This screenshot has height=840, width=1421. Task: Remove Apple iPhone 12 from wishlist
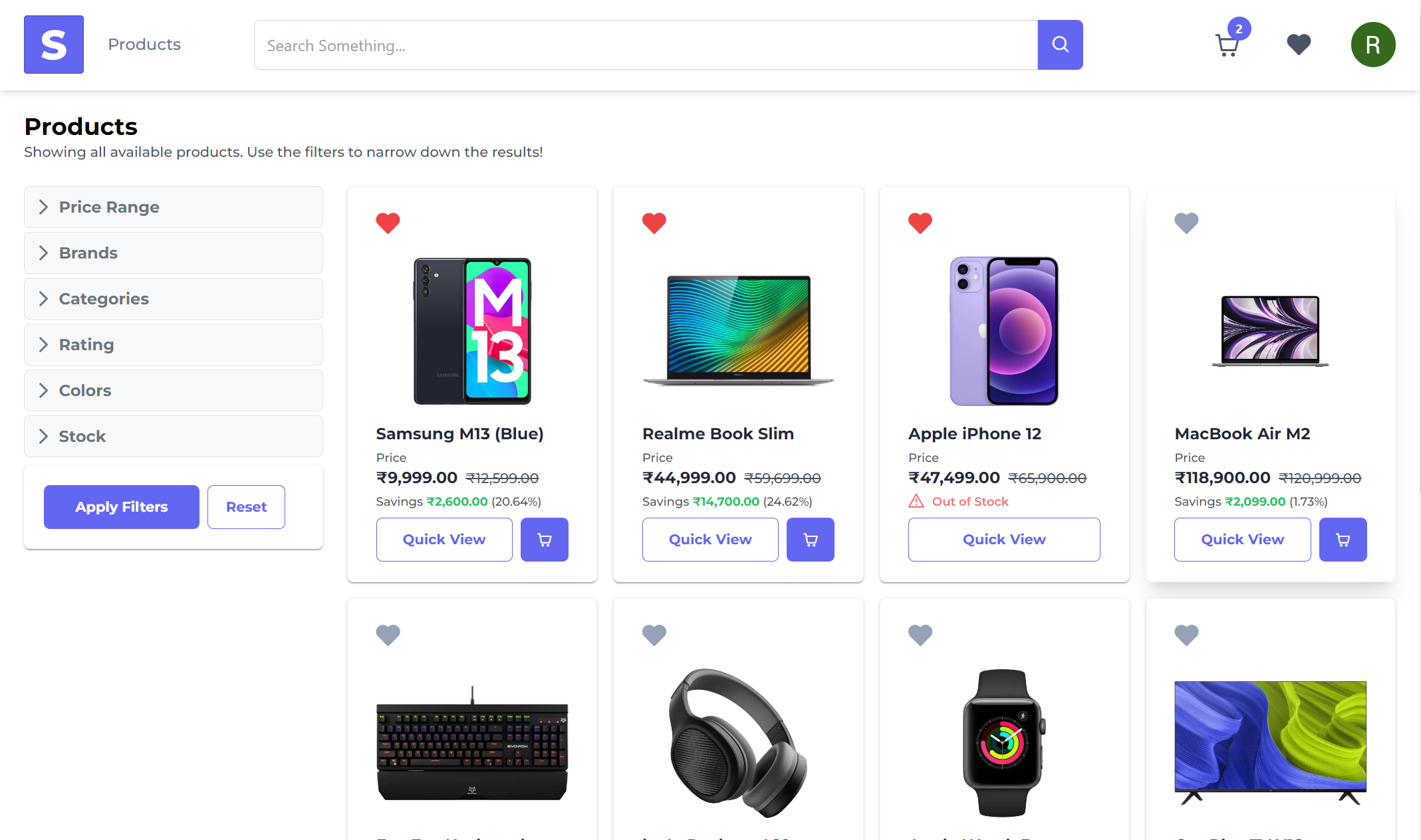click(920, 223)
